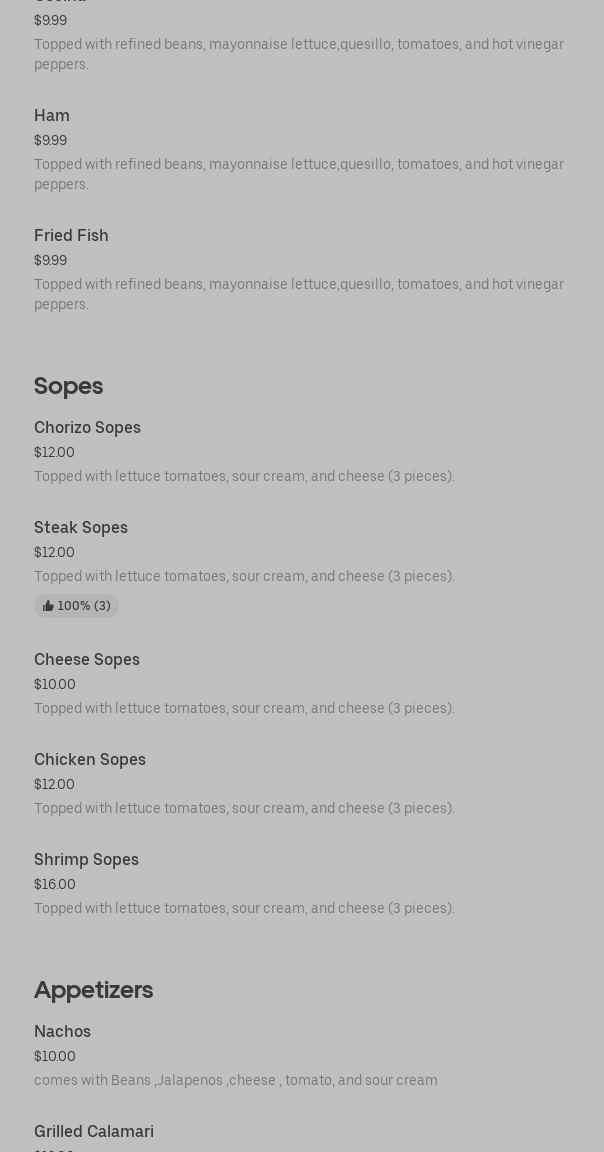Image resolution: width=604 pixels, height=1152 pixels.
Task: Select the Fried Fish menu item
Action: 71,236
